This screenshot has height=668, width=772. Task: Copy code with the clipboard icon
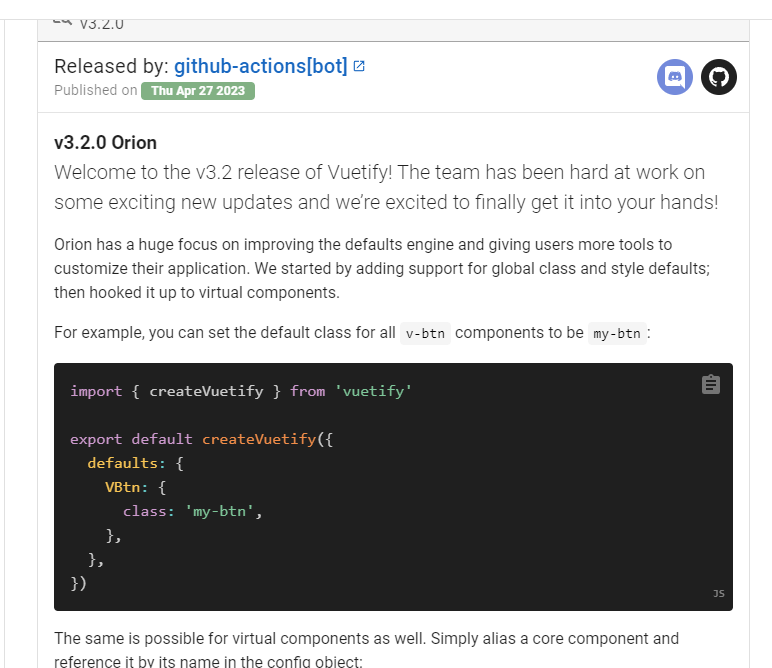(x=710, y=384)
